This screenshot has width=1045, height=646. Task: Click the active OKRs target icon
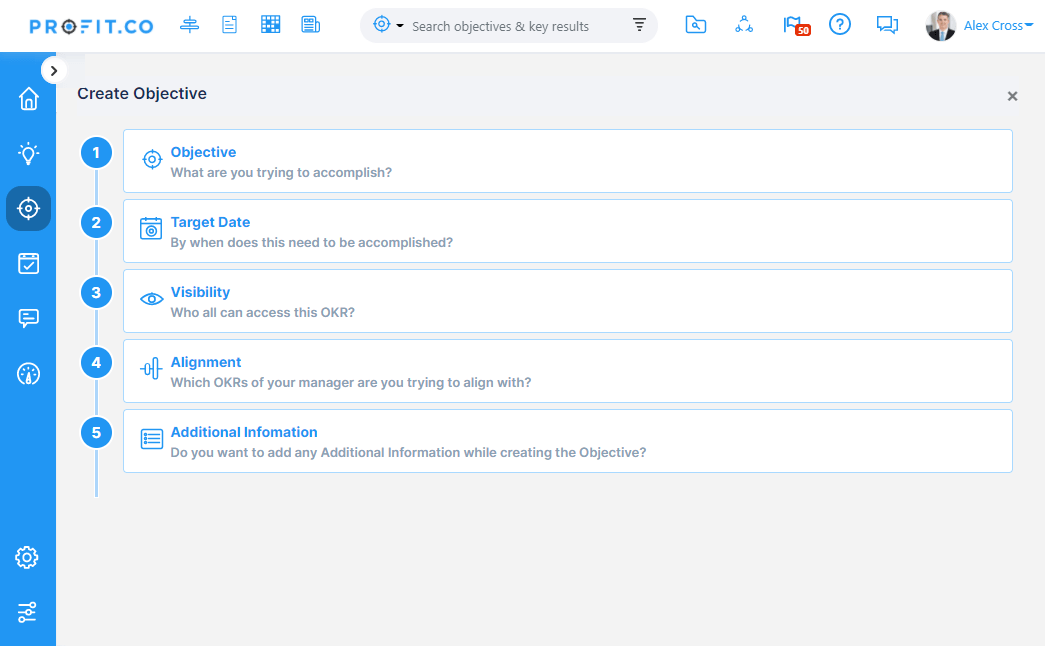tap(27, 208)
